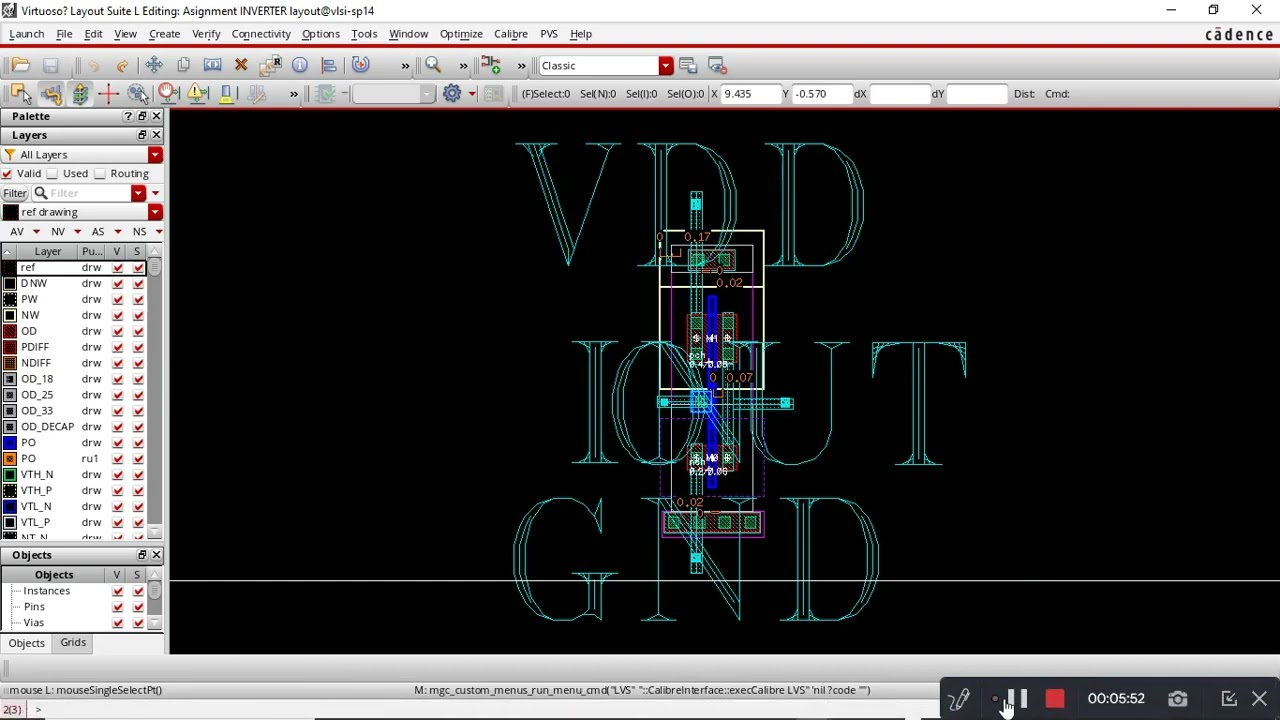Click the Create Instance connectivity icon
Image resolution: width=1280 pixels, height=720 pixels.
(491, 65)
